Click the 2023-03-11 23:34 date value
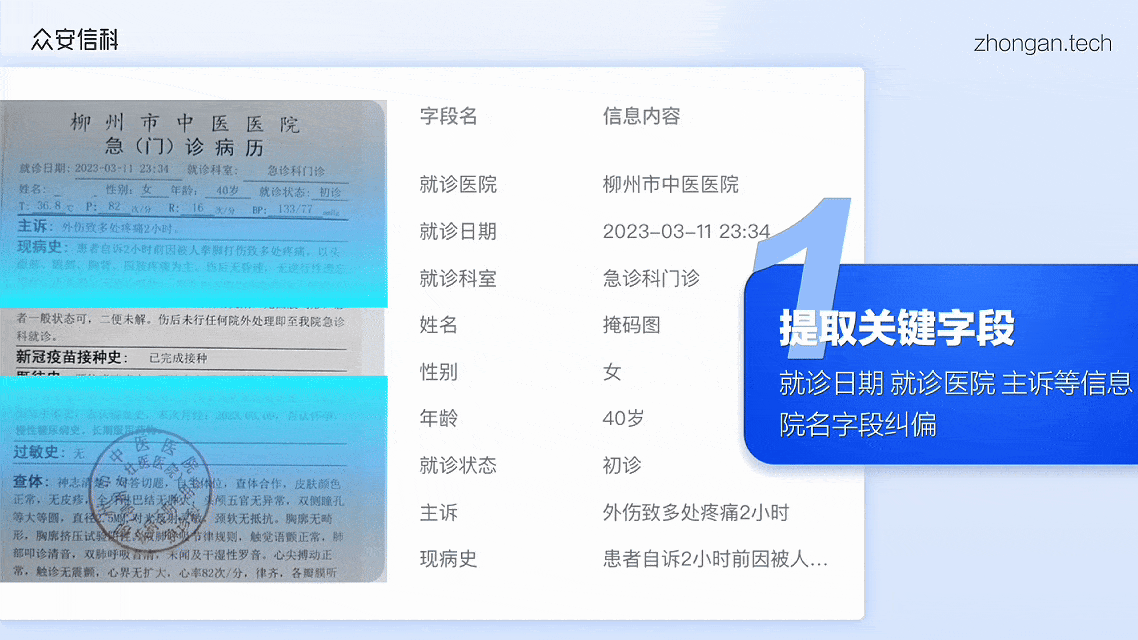Viewport: 1138px width, 640px height. tap(685, 232)
